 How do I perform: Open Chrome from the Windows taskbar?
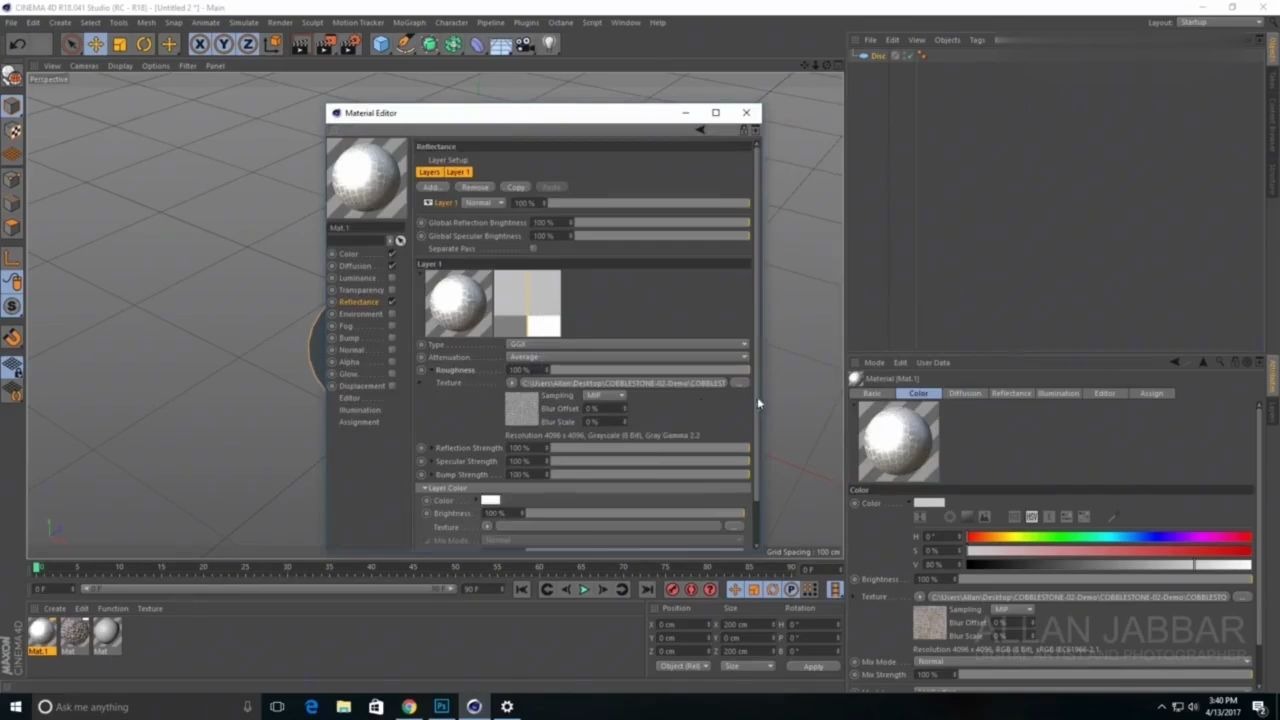point(409,707)
